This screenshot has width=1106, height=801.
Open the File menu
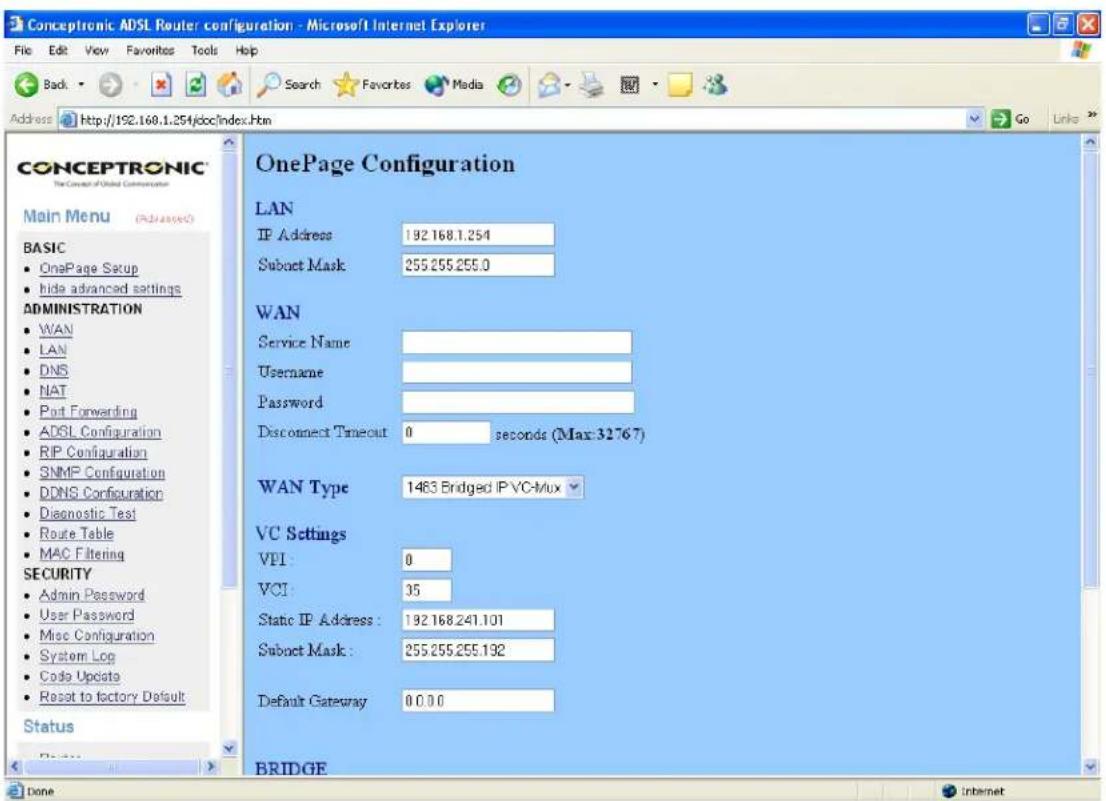(x=23, y=50)
